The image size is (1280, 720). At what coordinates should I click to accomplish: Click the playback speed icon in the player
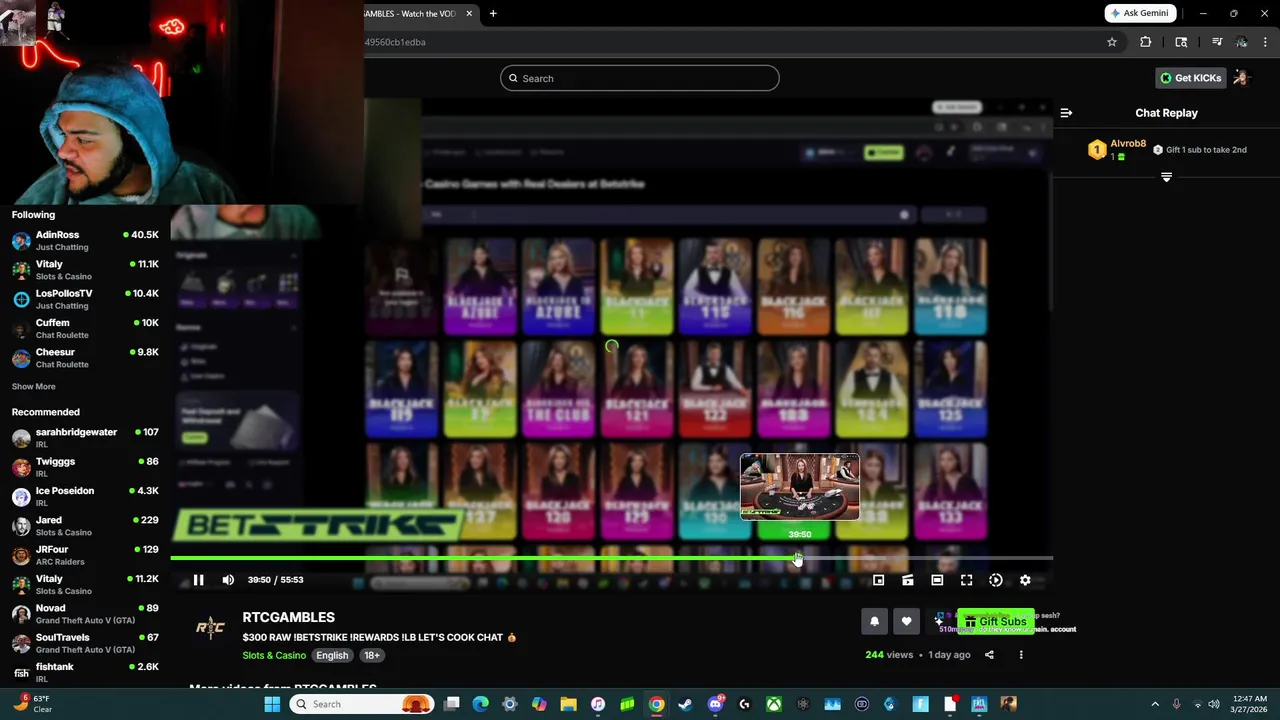[x=996, y=580]
